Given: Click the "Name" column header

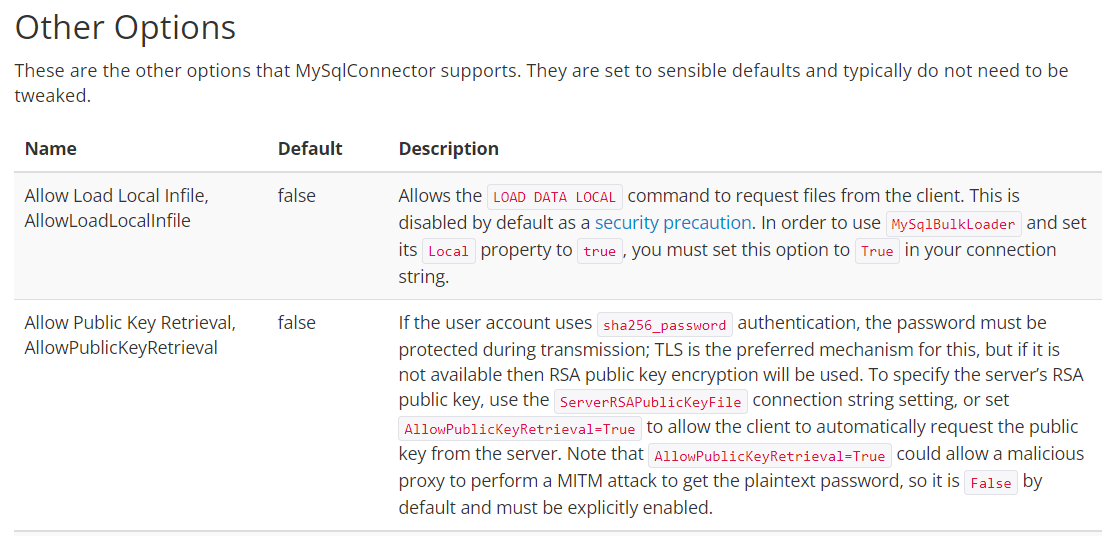Looking at the screenshot, I should click(51, 148).
